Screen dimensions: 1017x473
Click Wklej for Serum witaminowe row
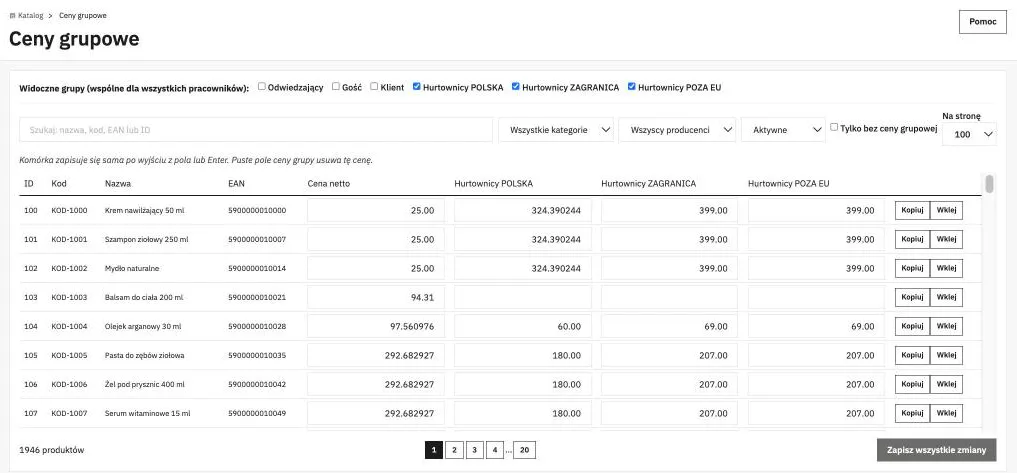click(946, 413)
